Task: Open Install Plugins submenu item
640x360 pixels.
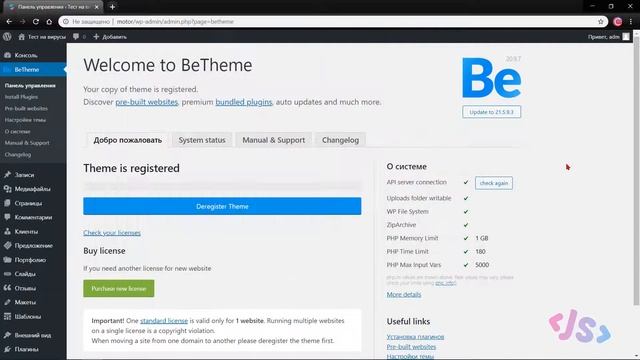Action: pyautogui.click(x=21, y=97)
